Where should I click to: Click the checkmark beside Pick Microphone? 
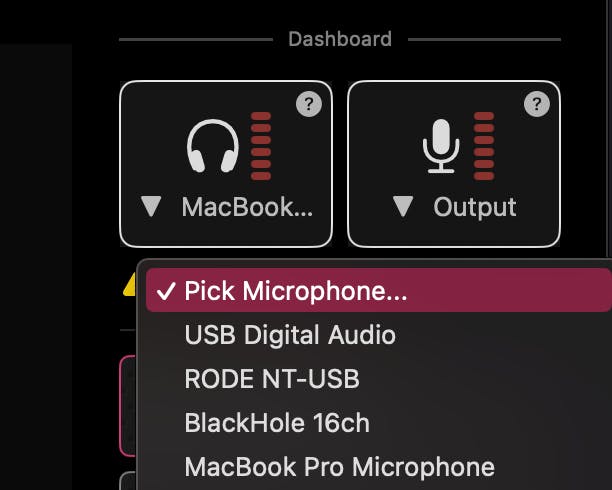166,291
